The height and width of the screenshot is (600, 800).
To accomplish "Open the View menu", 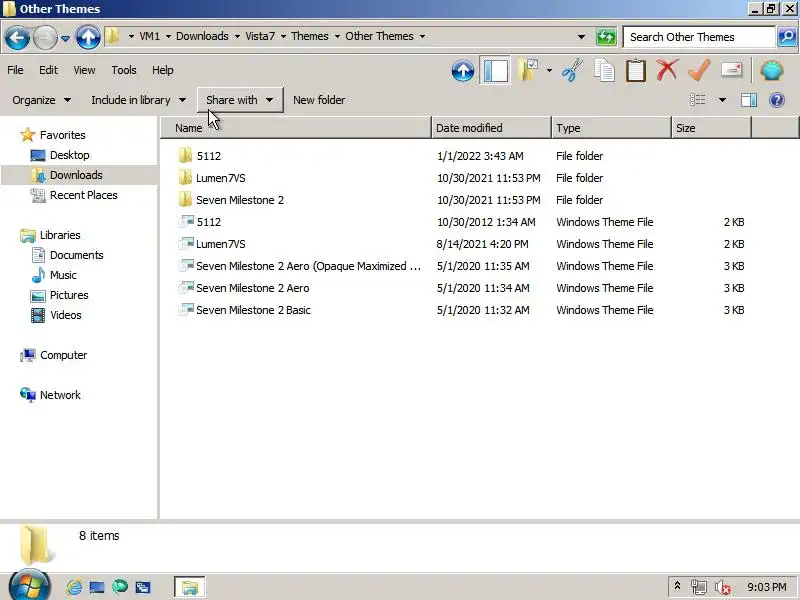I will click(84, 70).
